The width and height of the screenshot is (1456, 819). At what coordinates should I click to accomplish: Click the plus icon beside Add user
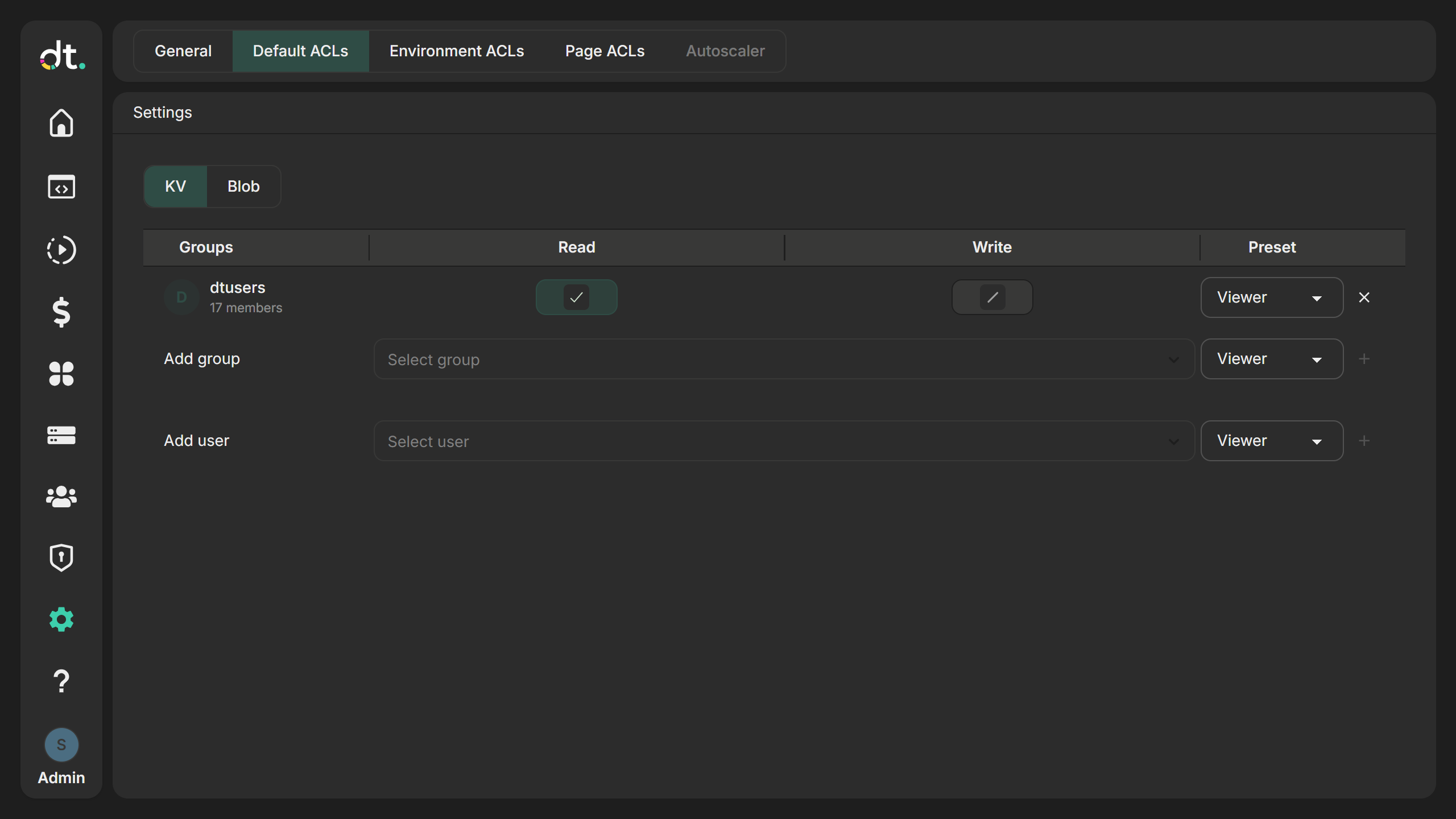pyautogui.click(x=1364, y=441)
